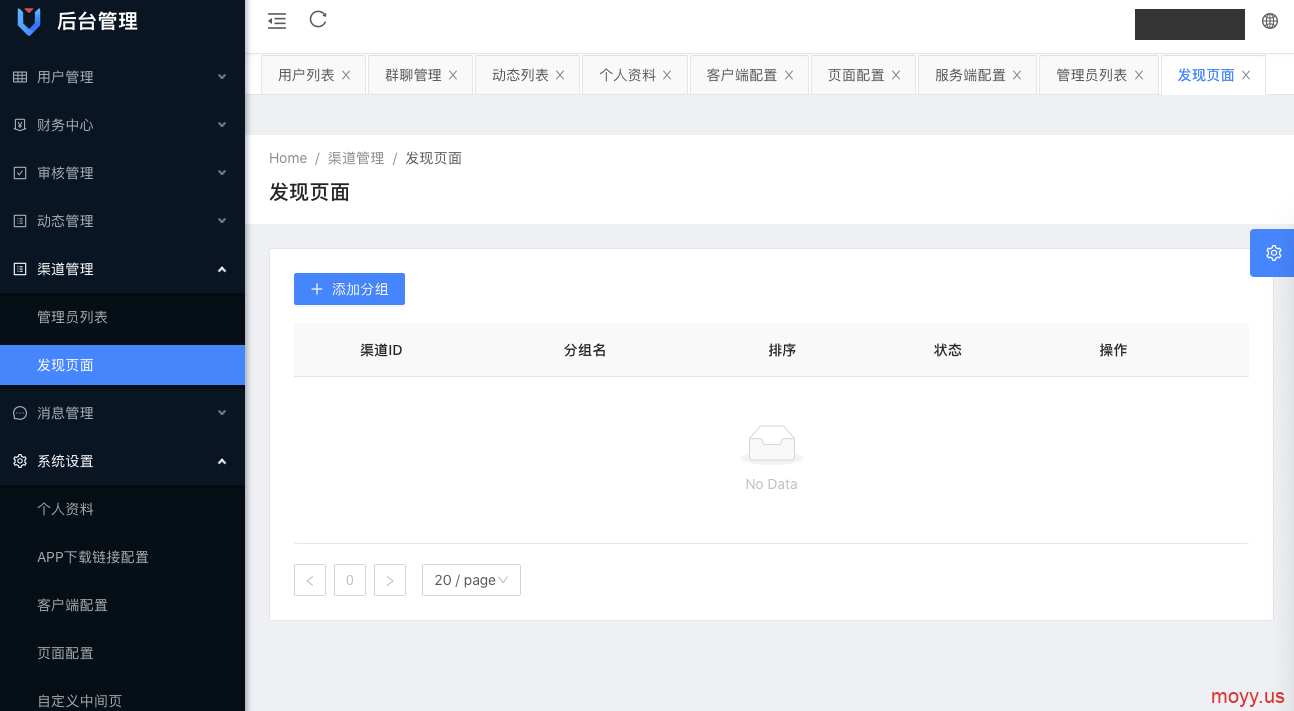Select 发现页面 in the sidebar
The height and width of the screenshot is (711, 1294).
(x=122, y=365)
